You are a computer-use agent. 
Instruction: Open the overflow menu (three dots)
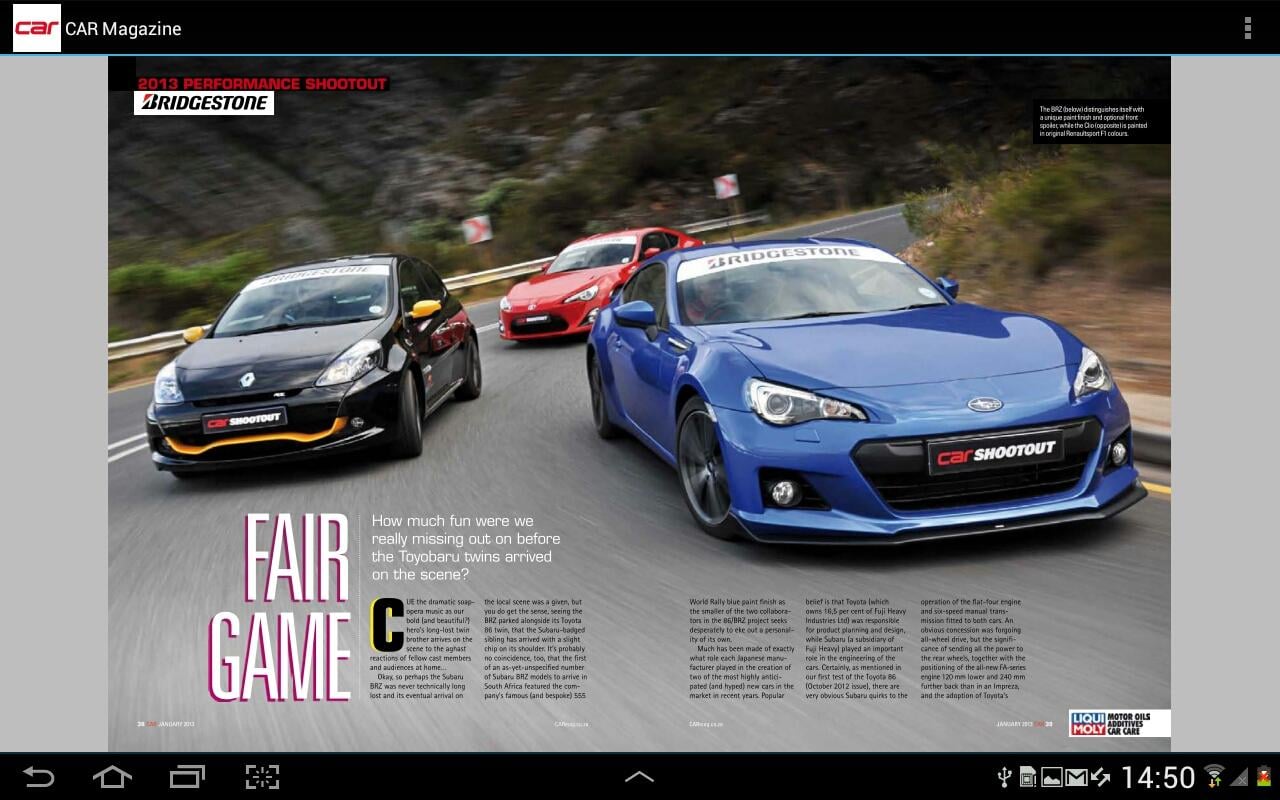1247,28
